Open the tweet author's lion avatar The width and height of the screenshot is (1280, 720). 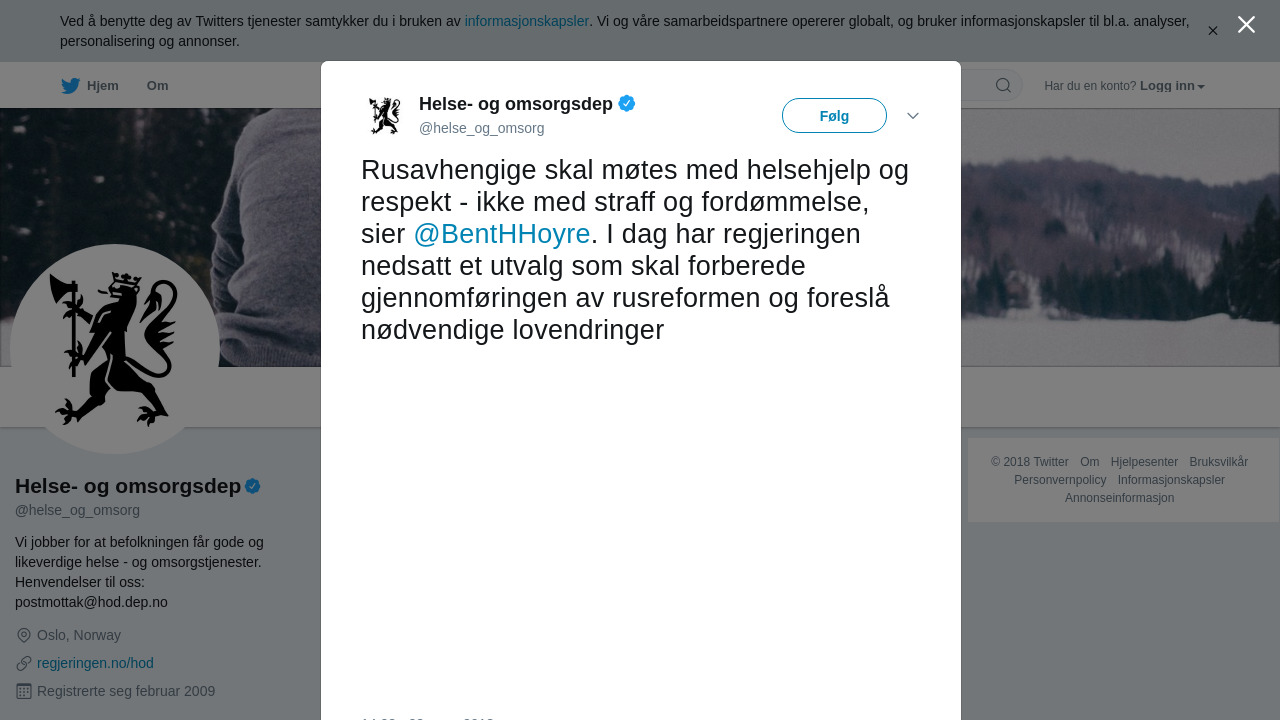click(x=385, y=116)
